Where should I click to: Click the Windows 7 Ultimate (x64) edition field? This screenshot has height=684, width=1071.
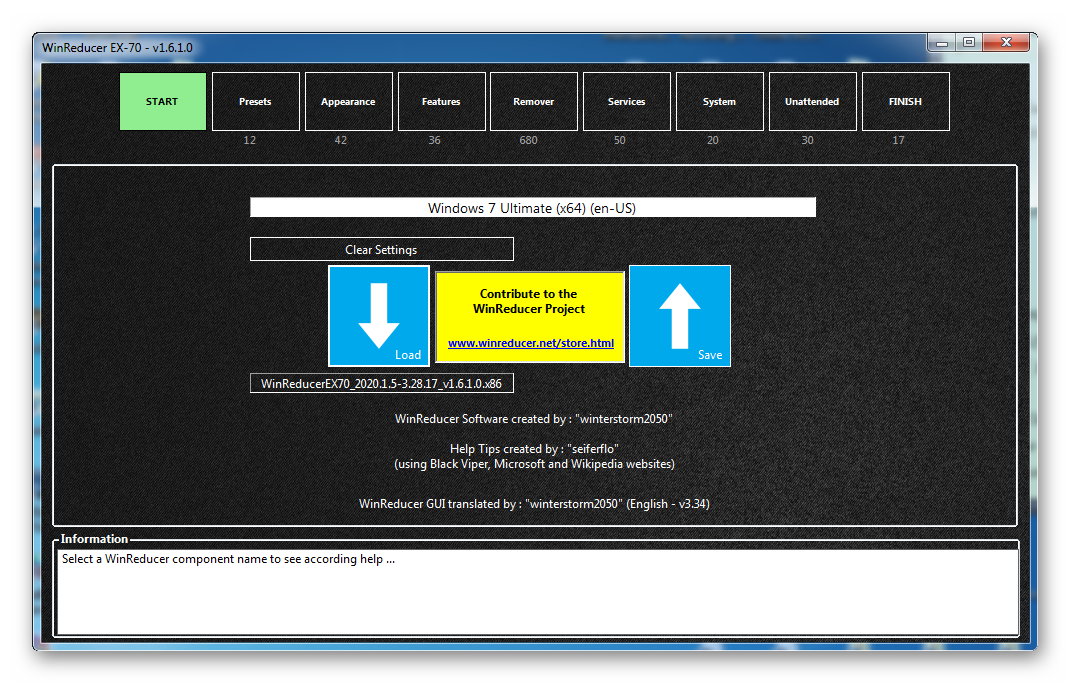(532, 208)
